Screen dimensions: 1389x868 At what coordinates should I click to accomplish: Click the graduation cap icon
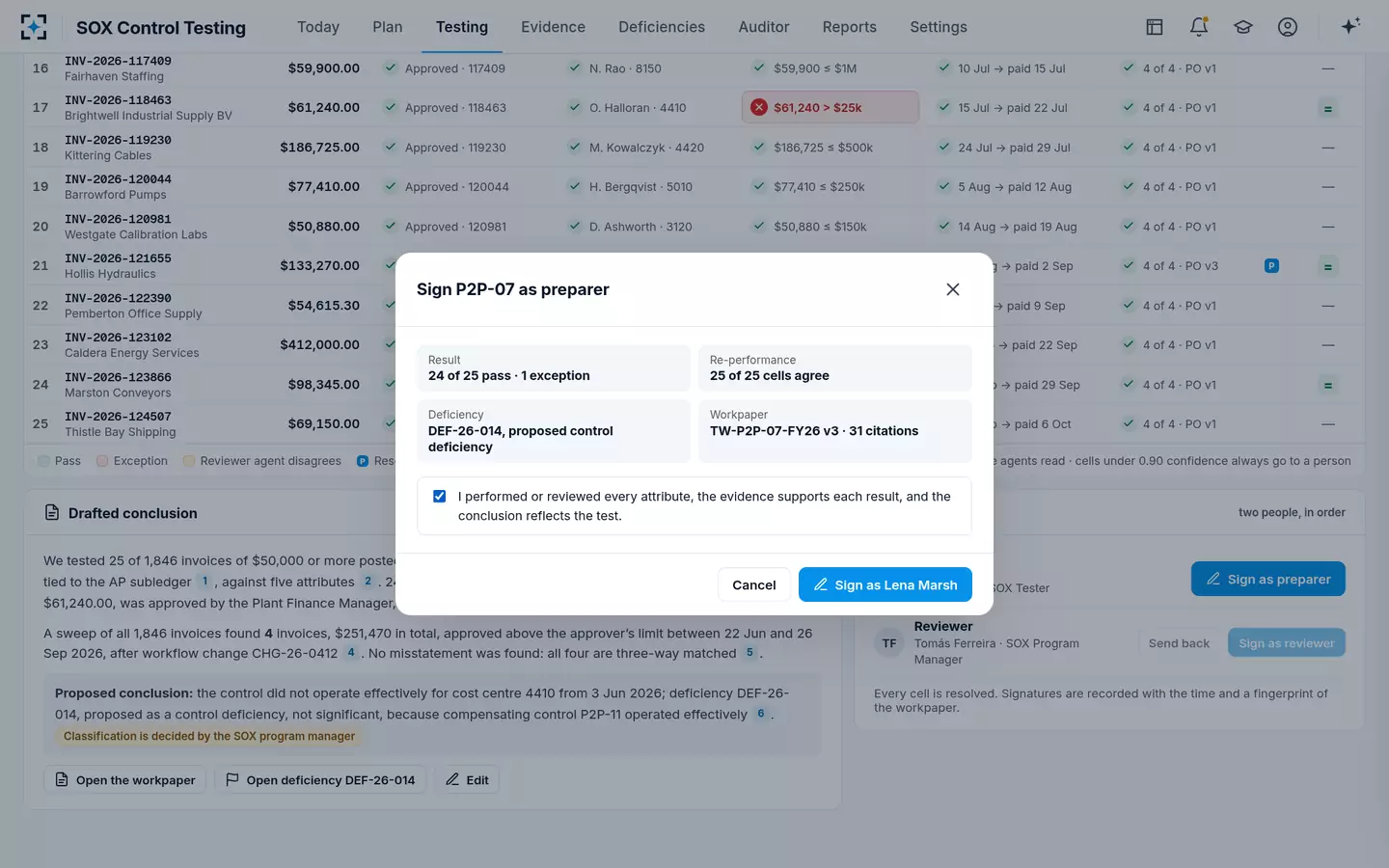click(x=1243, y=27)
